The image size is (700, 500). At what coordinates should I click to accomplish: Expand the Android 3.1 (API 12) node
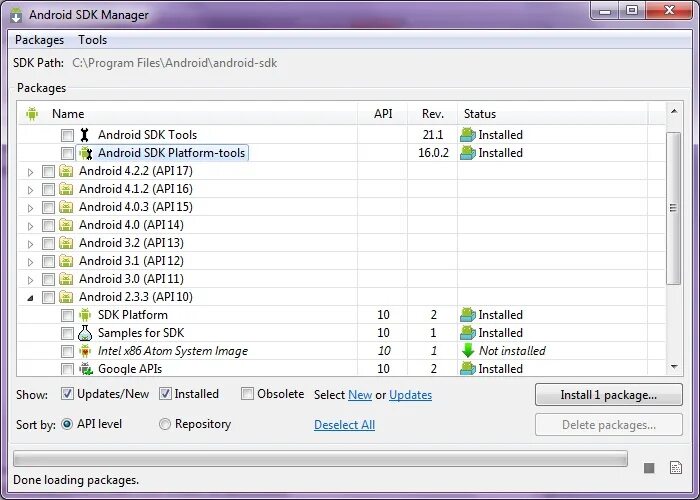point(30,262)
